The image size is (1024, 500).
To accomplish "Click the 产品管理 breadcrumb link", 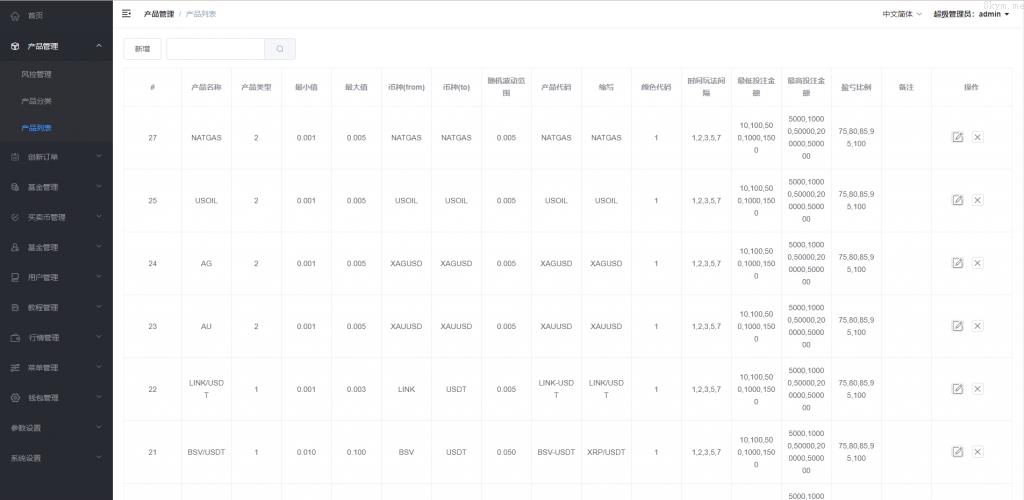I will [x=158, y=14].
